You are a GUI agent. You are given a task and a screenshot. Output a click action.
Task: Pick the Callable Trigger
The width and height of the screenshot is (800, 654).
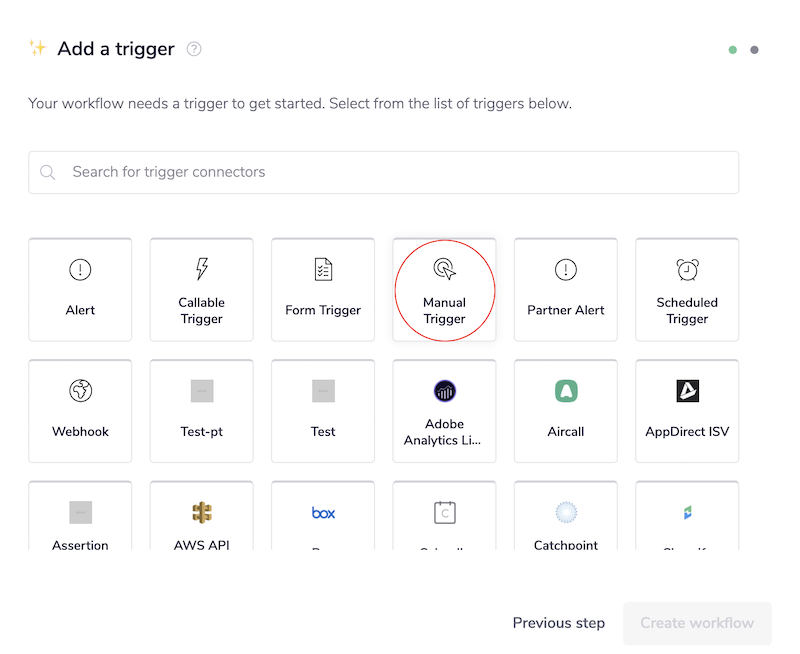(x=201, y=290)
